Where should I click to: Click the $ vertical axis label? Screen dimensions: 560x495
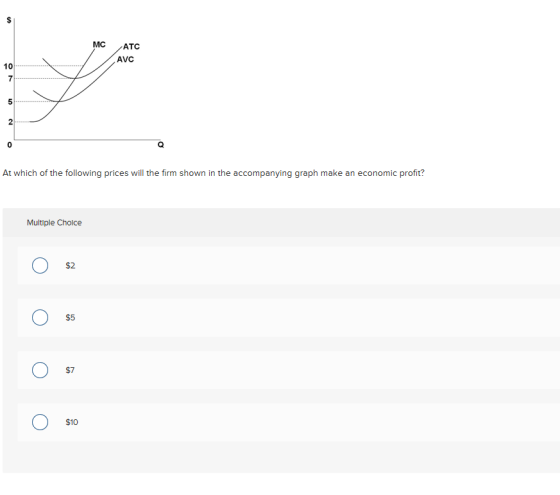9,20
